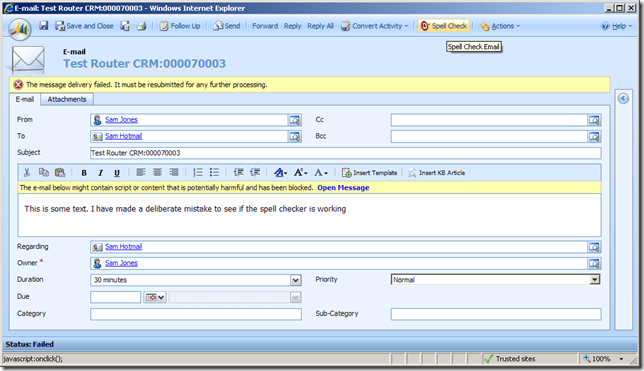Screen dimensions: 644x371
Task: Click the CRM logo icon
Action: [20, 29]
